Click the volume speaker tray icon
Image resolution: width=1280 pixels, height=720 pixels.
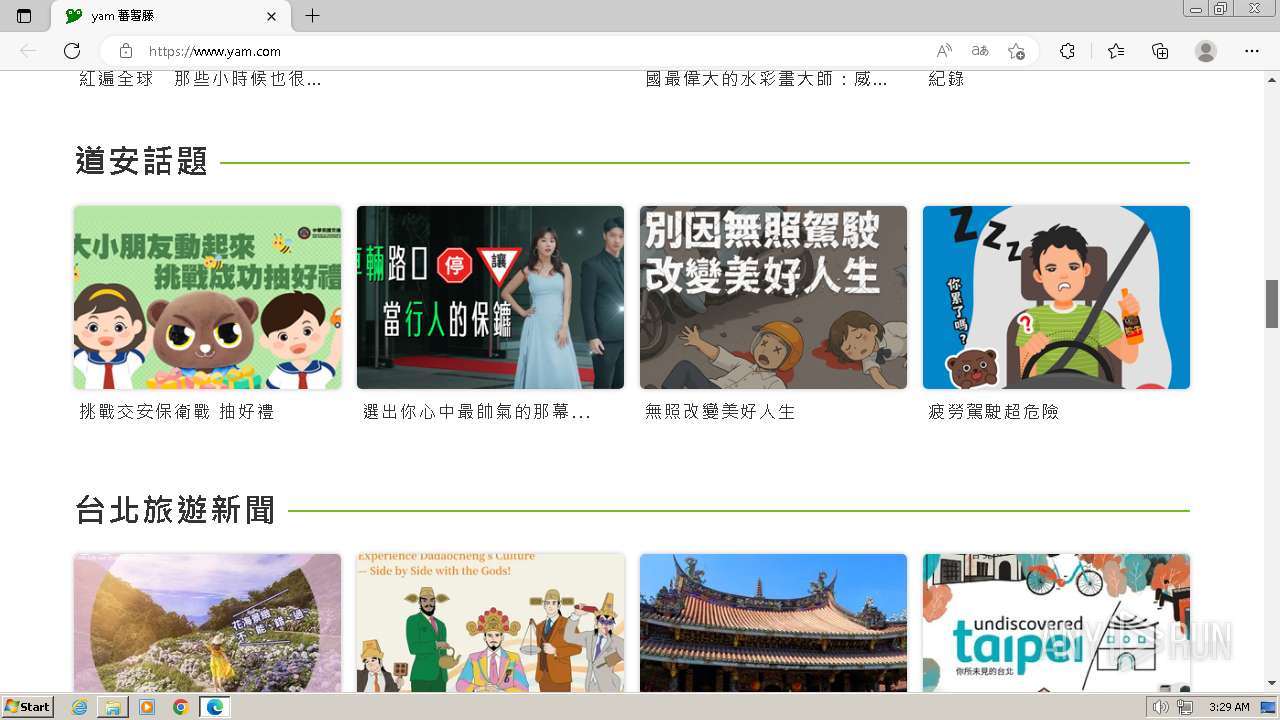(x=1160, y=707)
